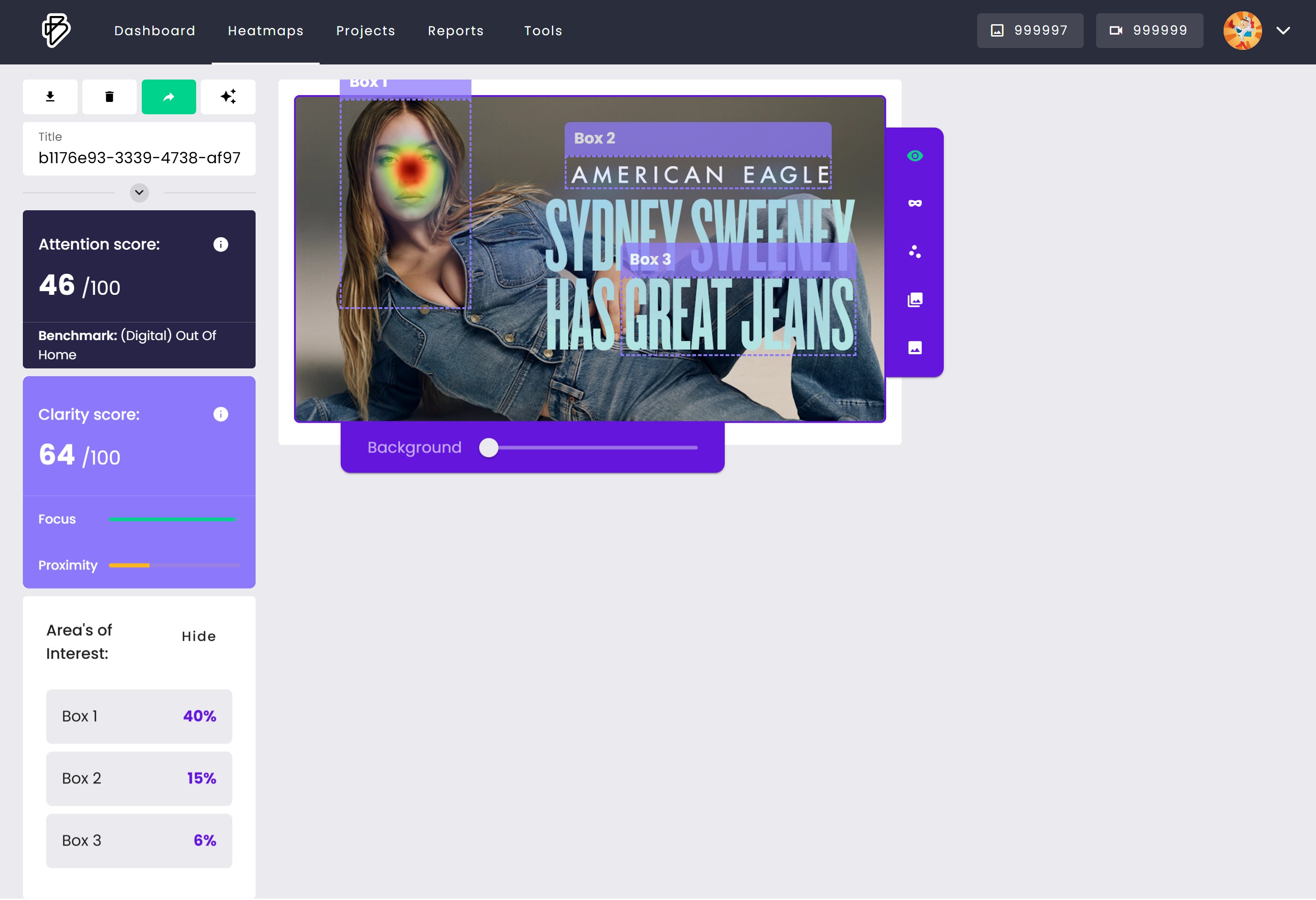Click the AI sparkle icon button
1316x900 pixels.
(x=228, y=97)
